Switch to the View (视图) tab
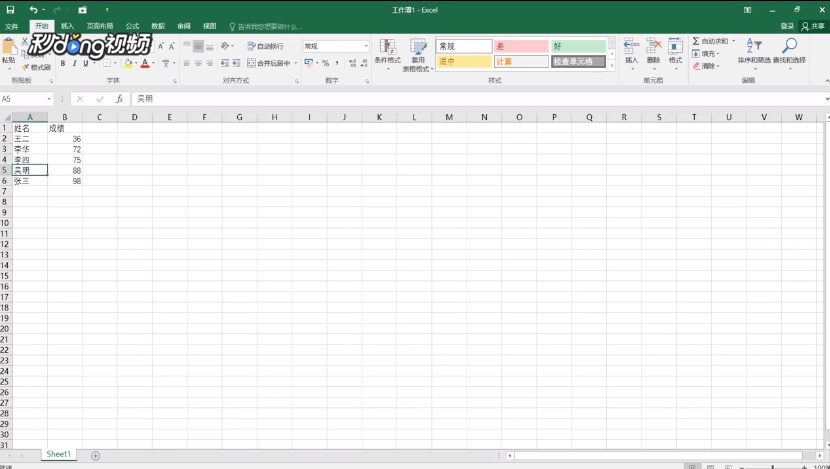This screenshot has height=469, width=830. (210, 26)
